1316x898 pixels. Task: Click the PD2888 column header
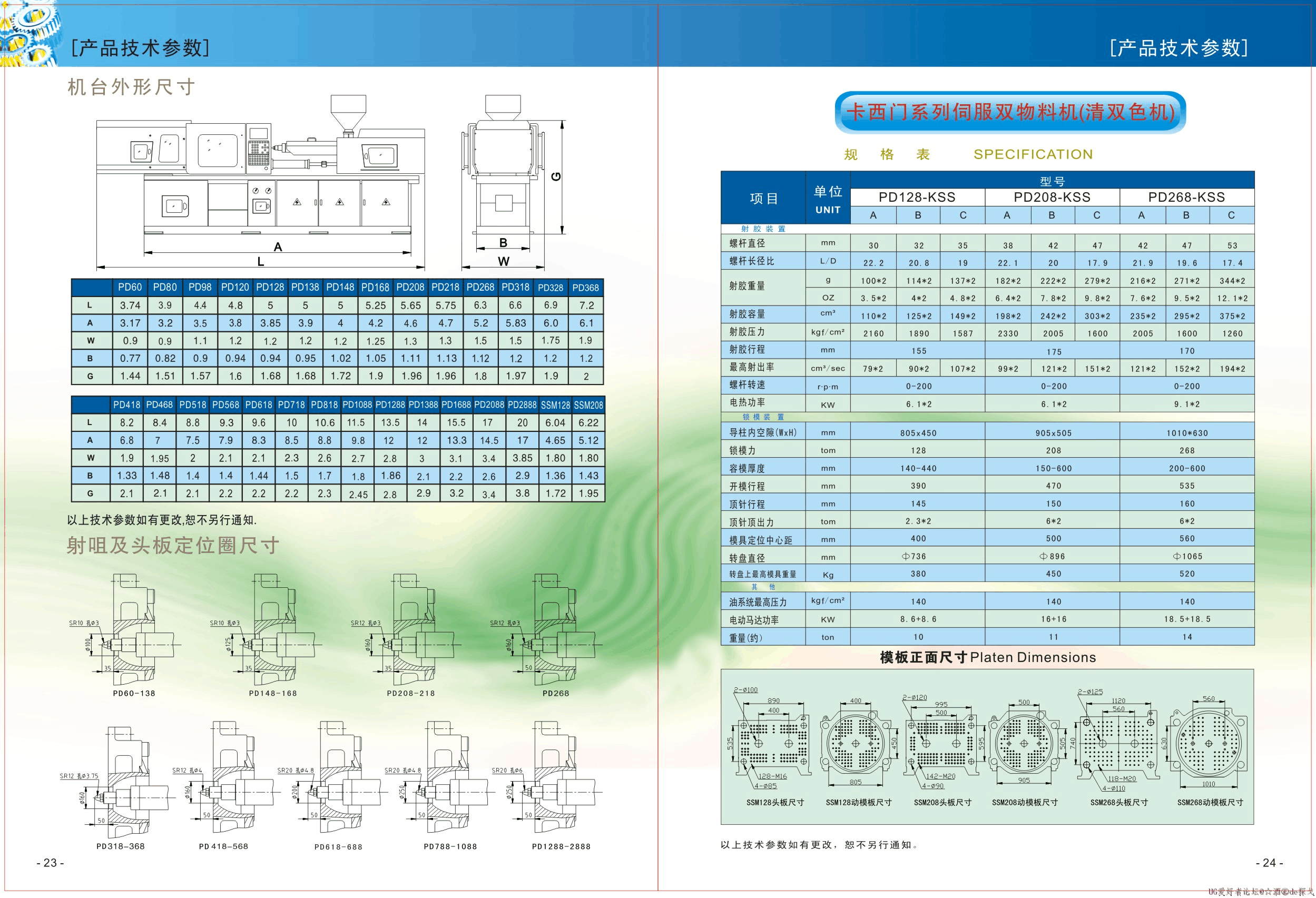pyautogui.click(x=522, y=405)
